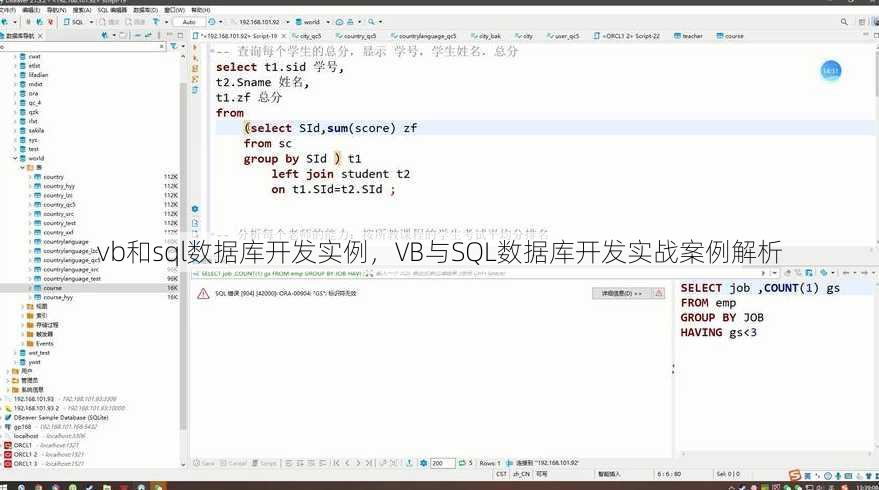Go to first row in results toolbar

click(x=336, y=463)
